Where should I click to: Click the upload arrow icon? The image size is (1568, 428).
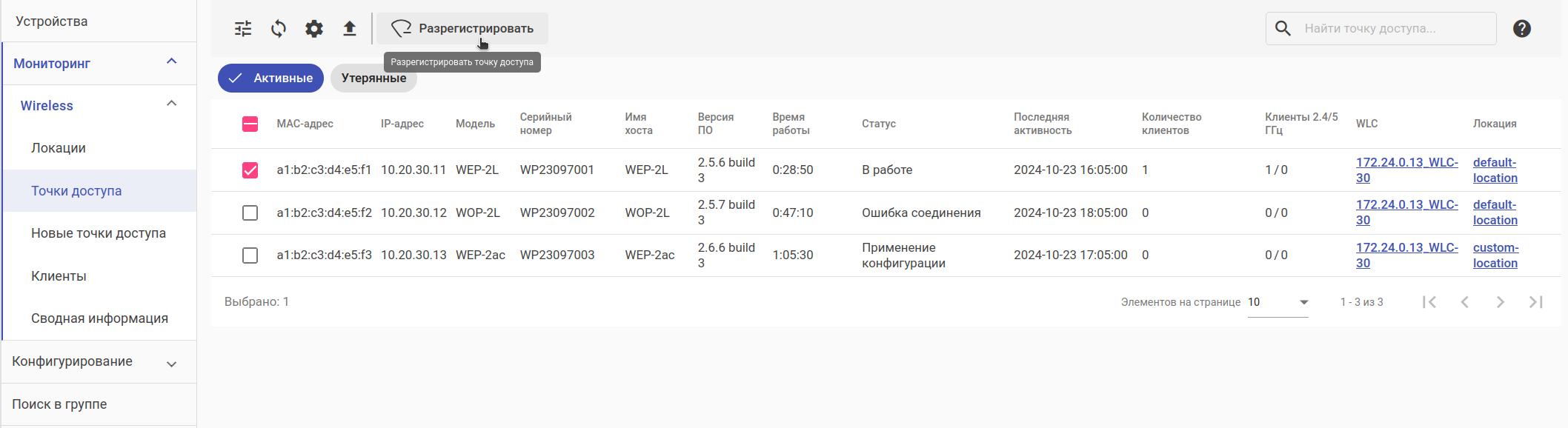(x=350, y=29)
